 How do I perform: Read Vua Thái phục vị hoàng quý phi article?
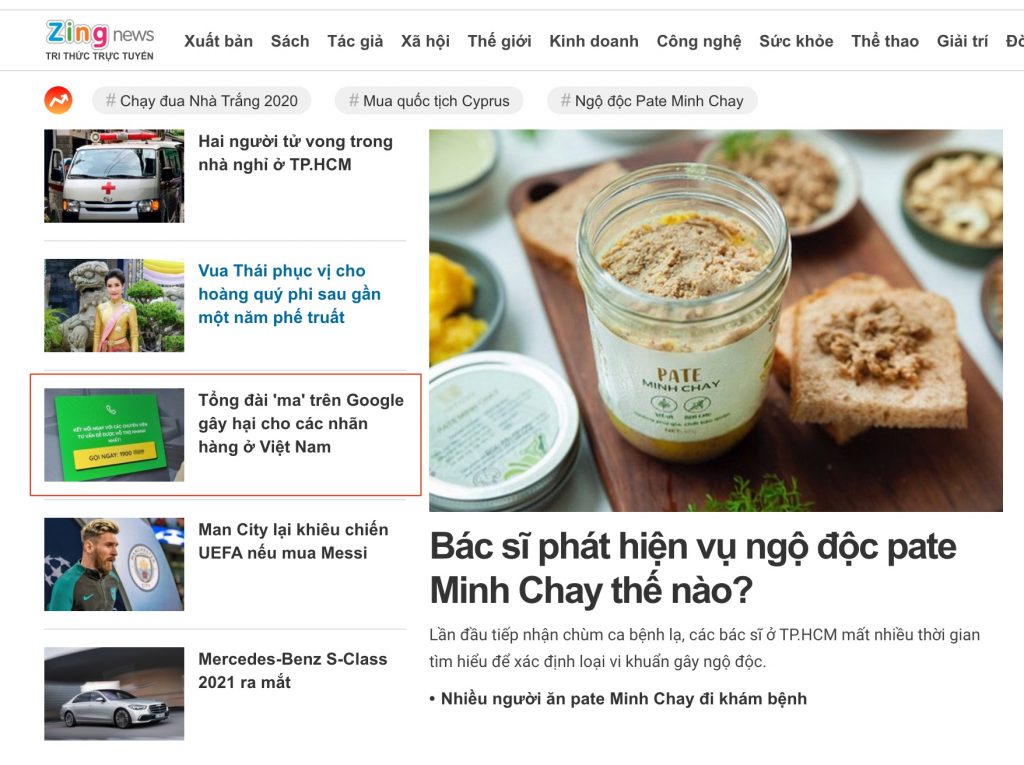click(289, 294)
